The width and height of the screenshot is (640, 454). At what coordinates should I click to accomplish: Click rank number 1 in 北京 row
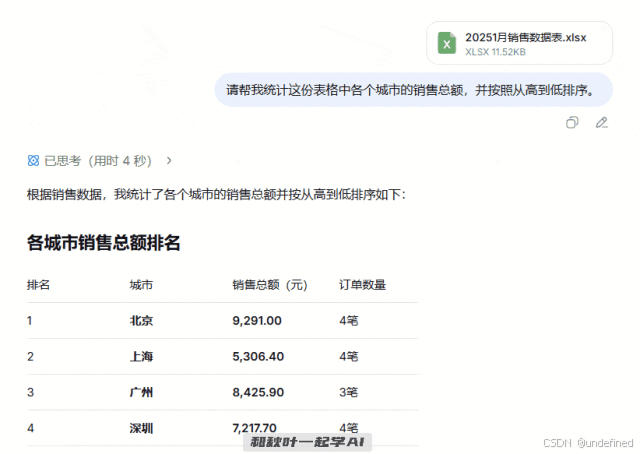(29, 320)
